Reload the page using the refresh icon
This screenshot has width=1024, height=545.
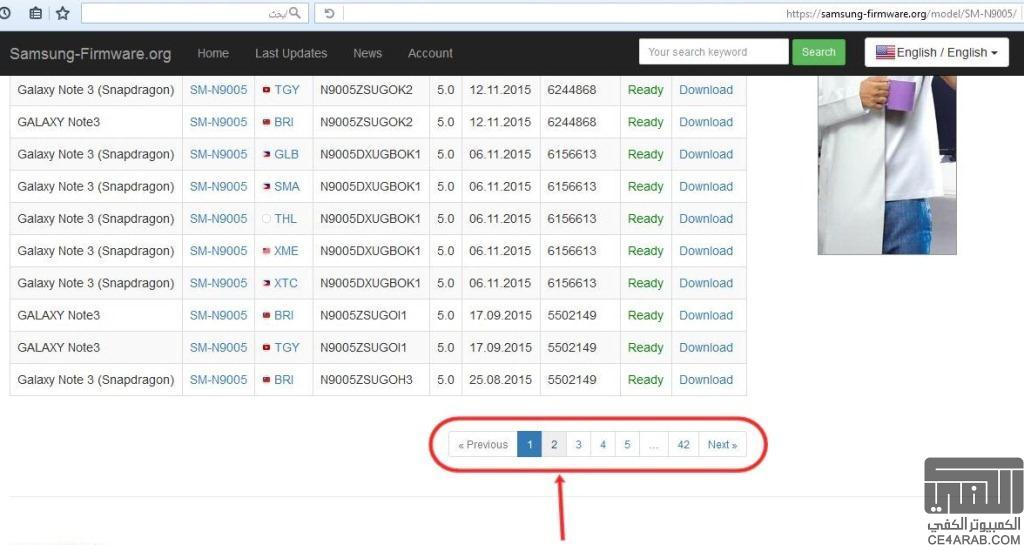329,13
